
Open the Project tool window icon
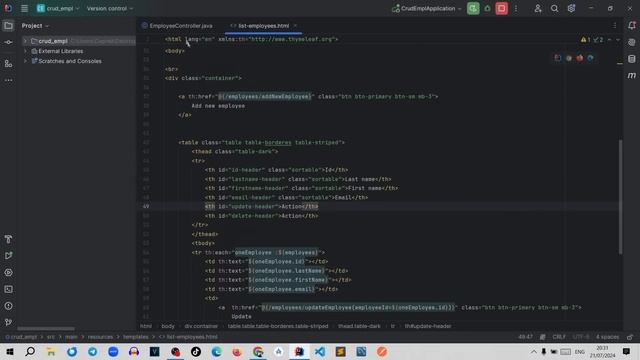8,26
